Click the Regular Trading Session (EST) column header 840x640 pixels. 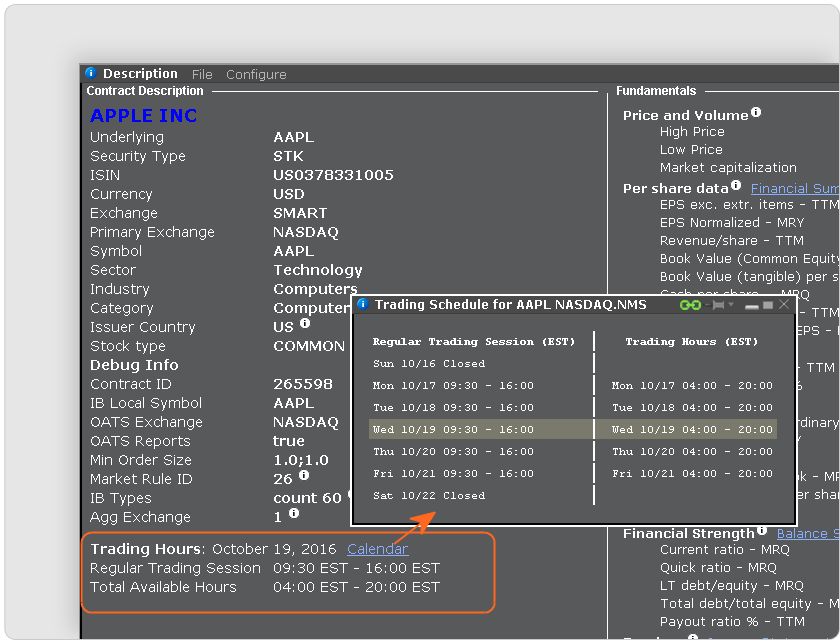click(474, 342)
